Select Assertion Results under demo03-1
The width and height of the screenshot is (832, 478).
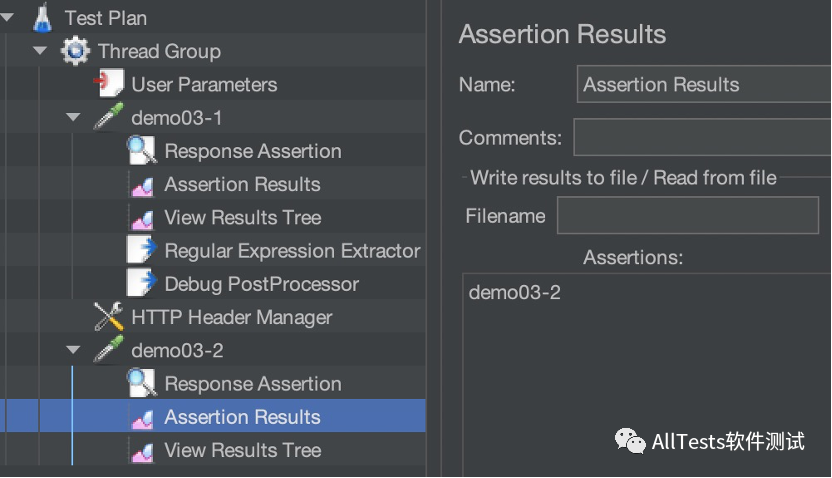click(x=242, y=184)
